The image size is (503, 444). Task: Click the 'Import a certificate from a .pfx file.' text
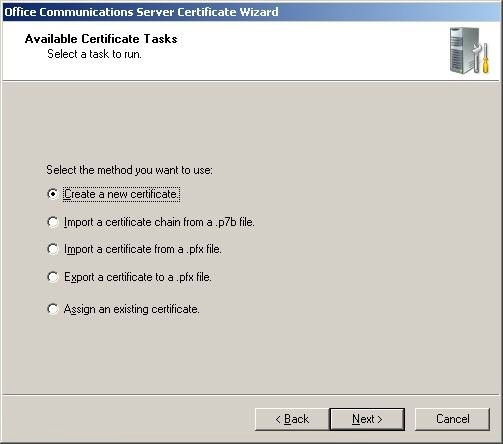[143, 249]
